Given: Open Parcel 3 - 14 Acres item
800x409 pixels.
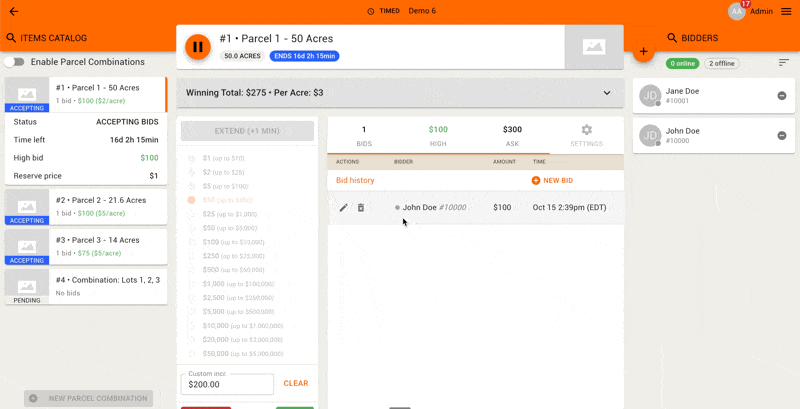Looking at the screenshot, I should 85,247.
